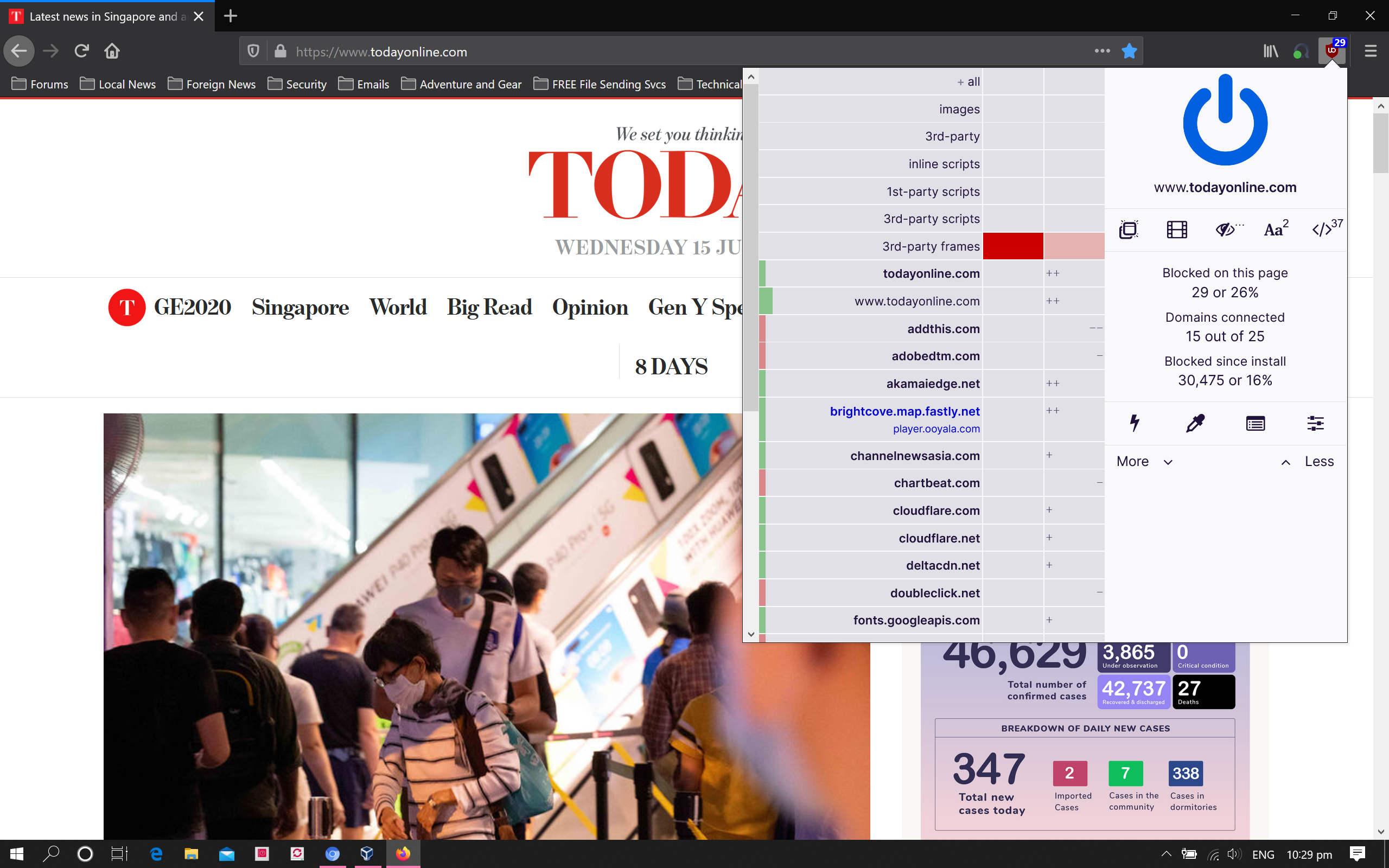Toggle block large media elements icon
1389x868 pixels.
[x=1177, y=229]
